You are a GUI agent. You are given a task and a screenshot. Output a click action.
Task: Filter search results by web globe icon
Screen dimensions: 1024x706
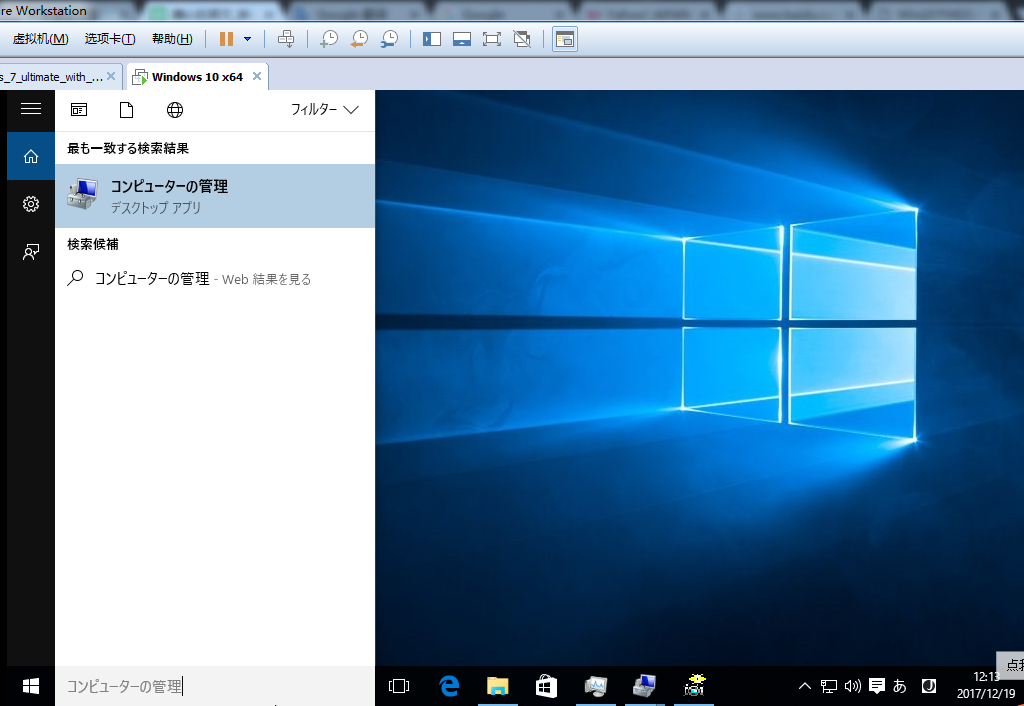coord(174,110)
